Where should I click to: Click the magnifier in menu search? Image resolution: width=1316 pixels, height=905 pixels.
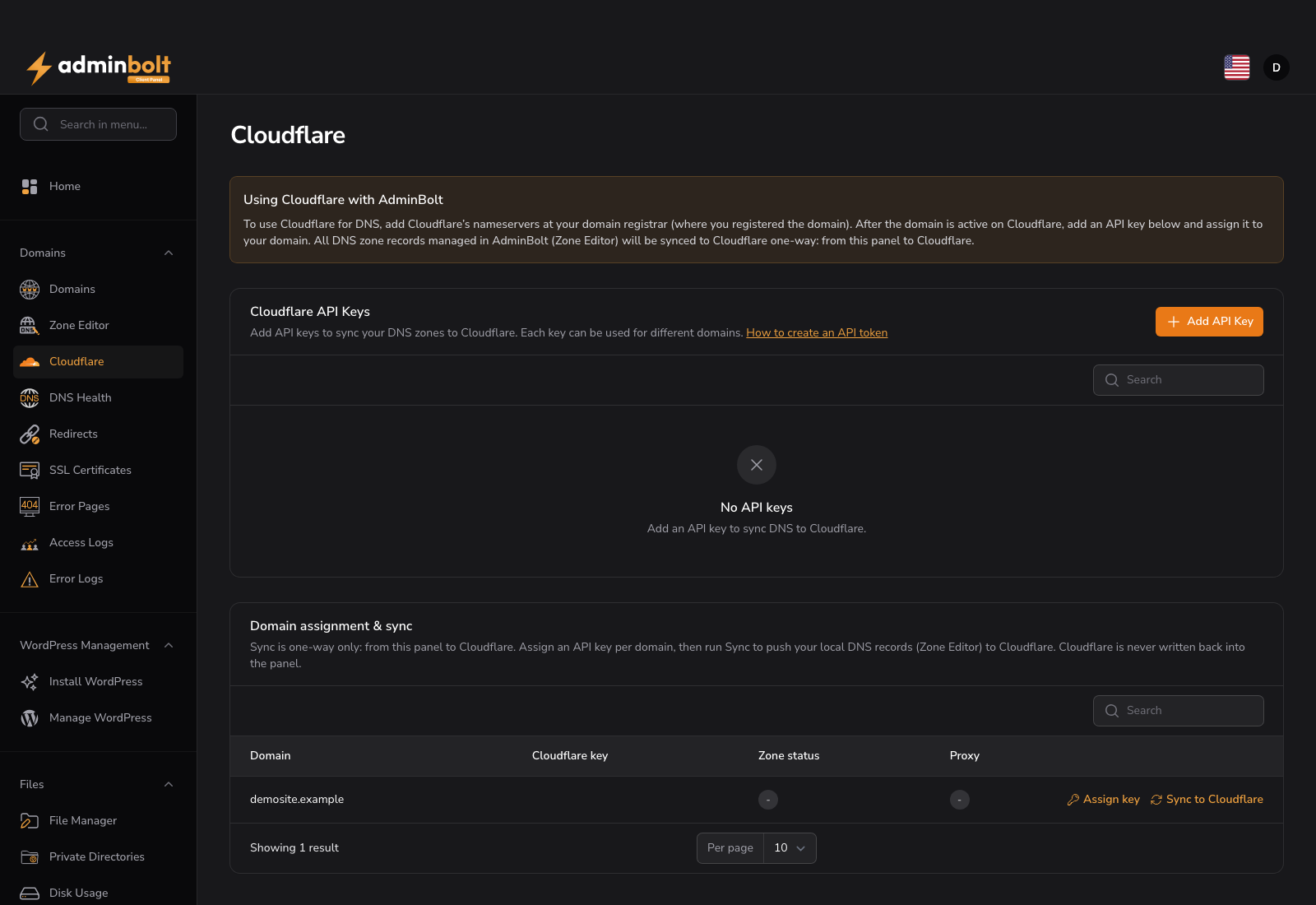[x=41, y=124]
